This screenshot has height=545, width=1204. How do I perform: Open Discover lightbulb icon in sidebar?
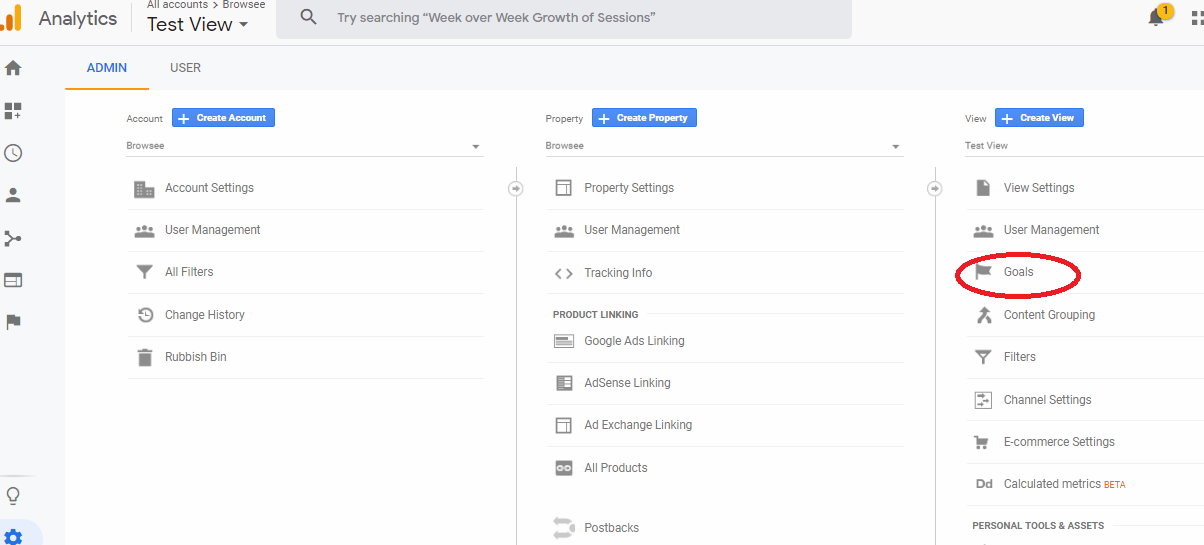(13, 496)
